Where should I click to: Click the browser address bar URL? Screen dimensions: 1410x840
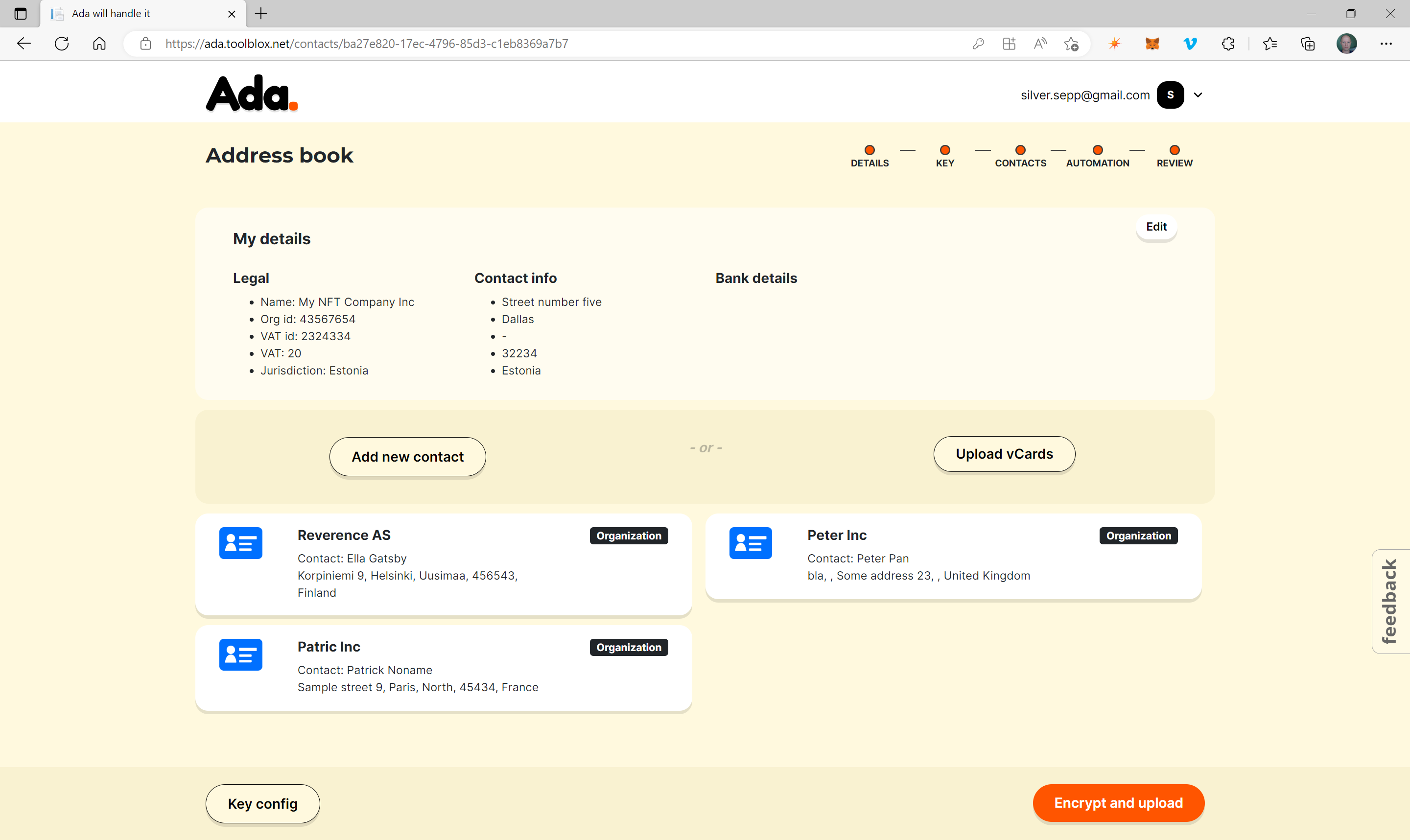(x=367, y=44)
